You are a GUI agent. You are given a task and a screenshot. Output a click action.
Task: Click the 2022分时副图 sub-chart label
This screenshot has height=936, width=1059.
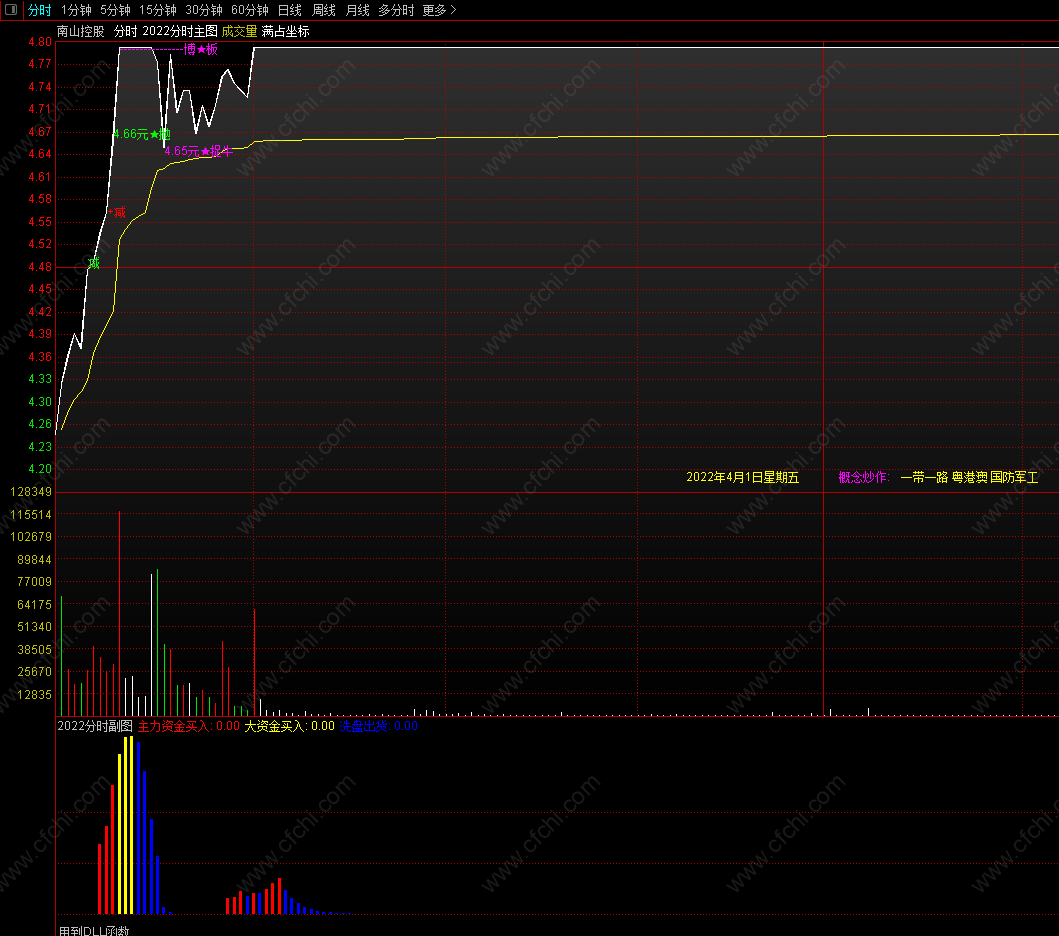click(x=95, y=726)
